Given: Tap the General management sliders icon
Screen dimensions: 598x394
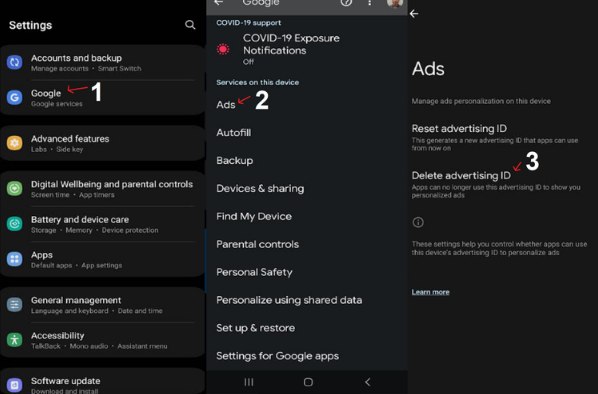Looking at the screenshot, I should point(14,305).
